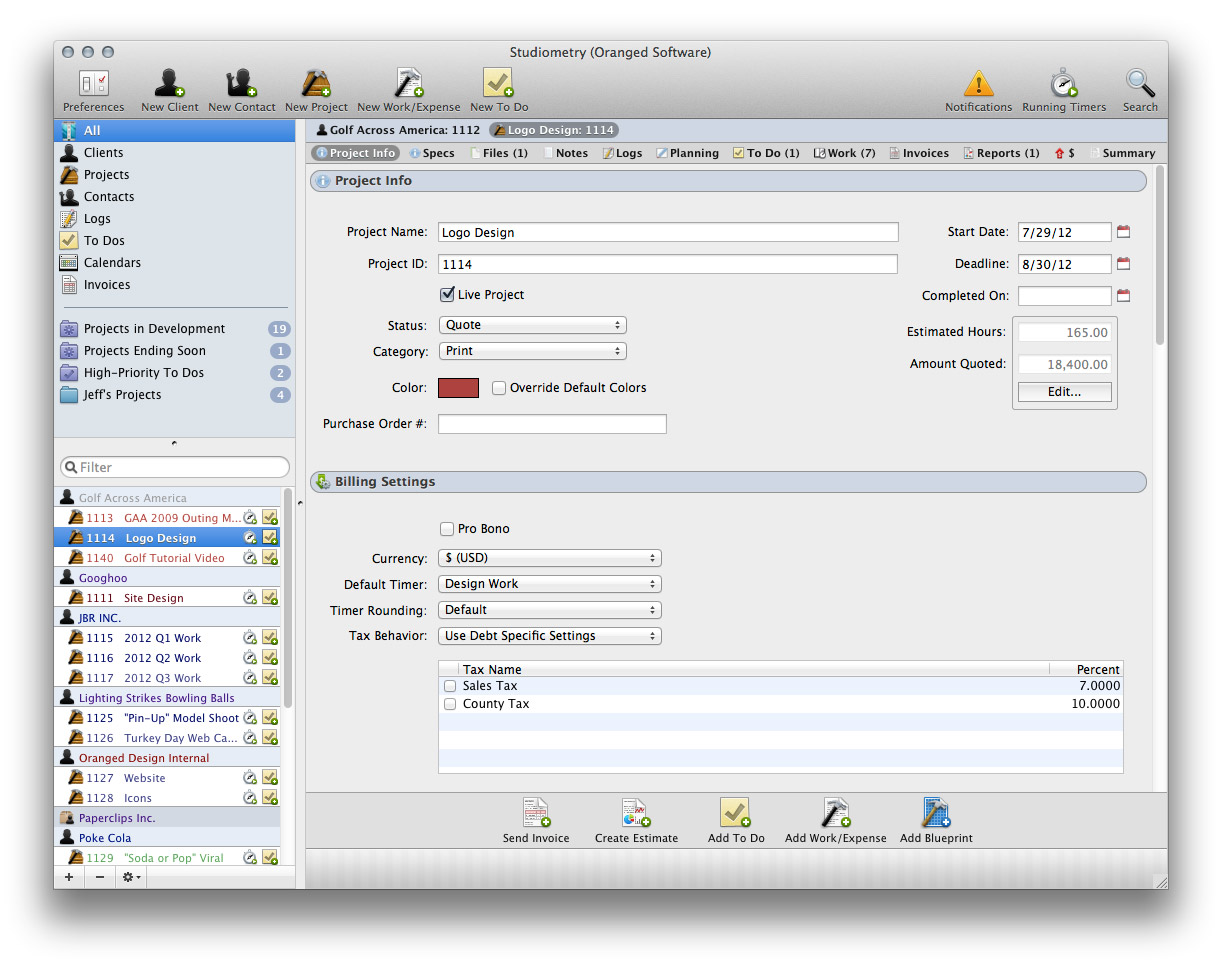Image resolution: width=1220 pixels, height=968 pixels.
Task: Click the Create Estimate icon
Action: [636, 813]
